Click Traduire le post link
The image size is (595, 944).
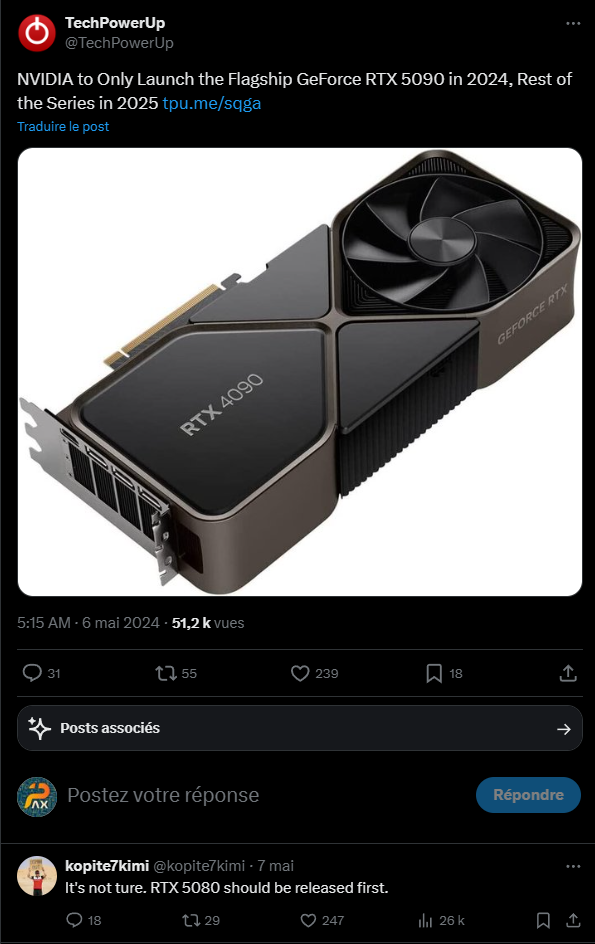tap(63, 126)
